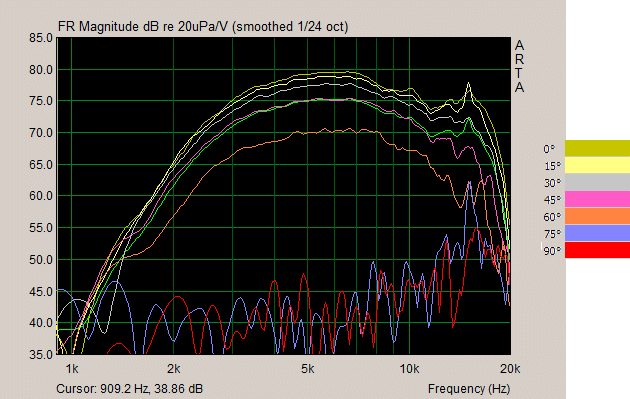Click the 60° orange legend swatch
The width and height of the screenshot is (630, 399).
[x=597, y=216]
